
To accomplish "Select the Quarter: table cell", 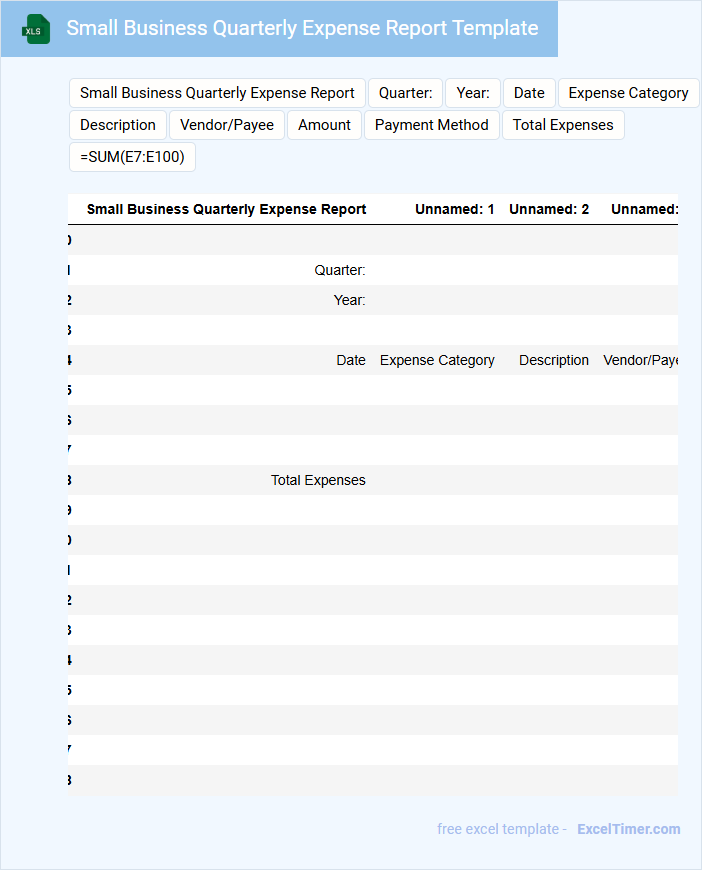I will (340, 270).
